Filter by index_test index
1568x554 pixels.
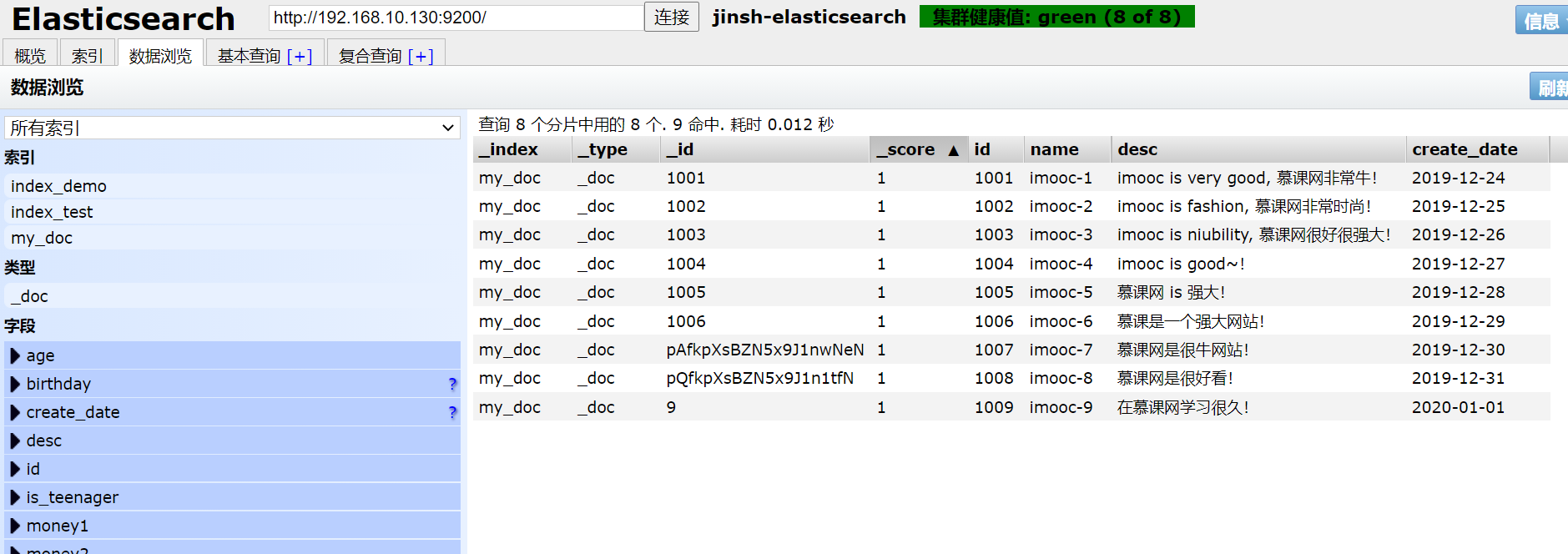point(232,212)
